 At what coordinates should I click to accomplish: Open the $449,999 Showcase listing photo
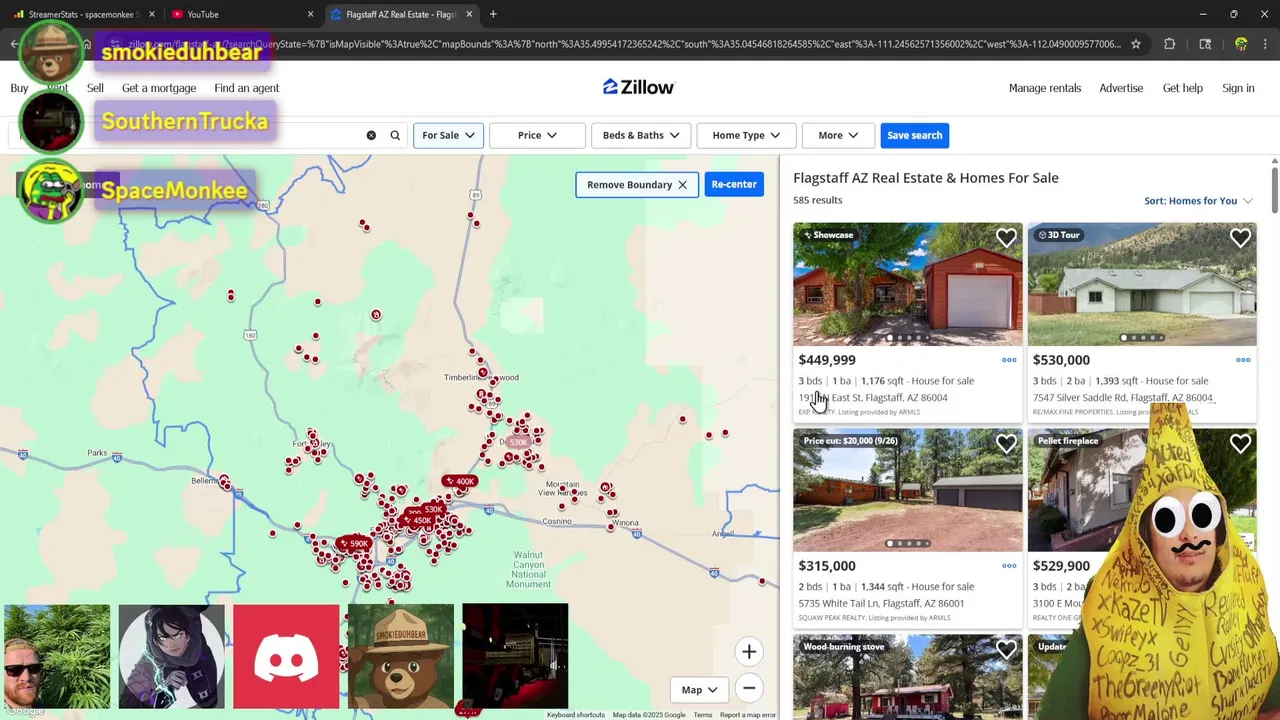click(908, 284)
